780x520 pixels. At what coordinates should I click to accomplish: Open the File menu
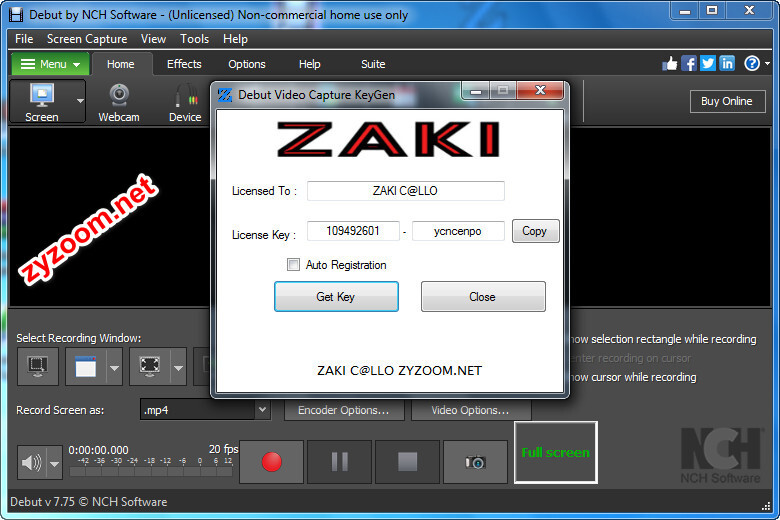(x=24, y=39)
